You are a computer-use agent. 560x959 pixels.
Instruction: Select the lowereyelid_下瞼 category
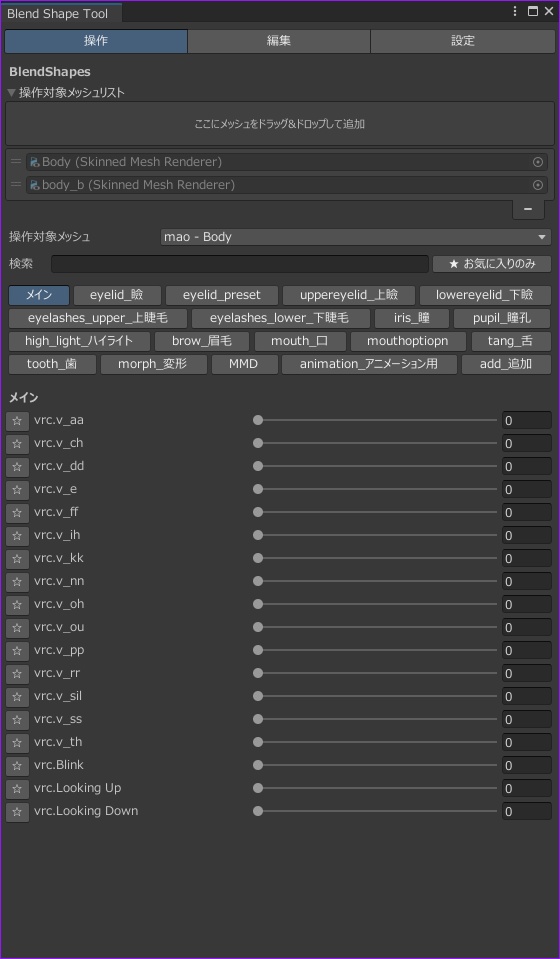click(485, 295)
